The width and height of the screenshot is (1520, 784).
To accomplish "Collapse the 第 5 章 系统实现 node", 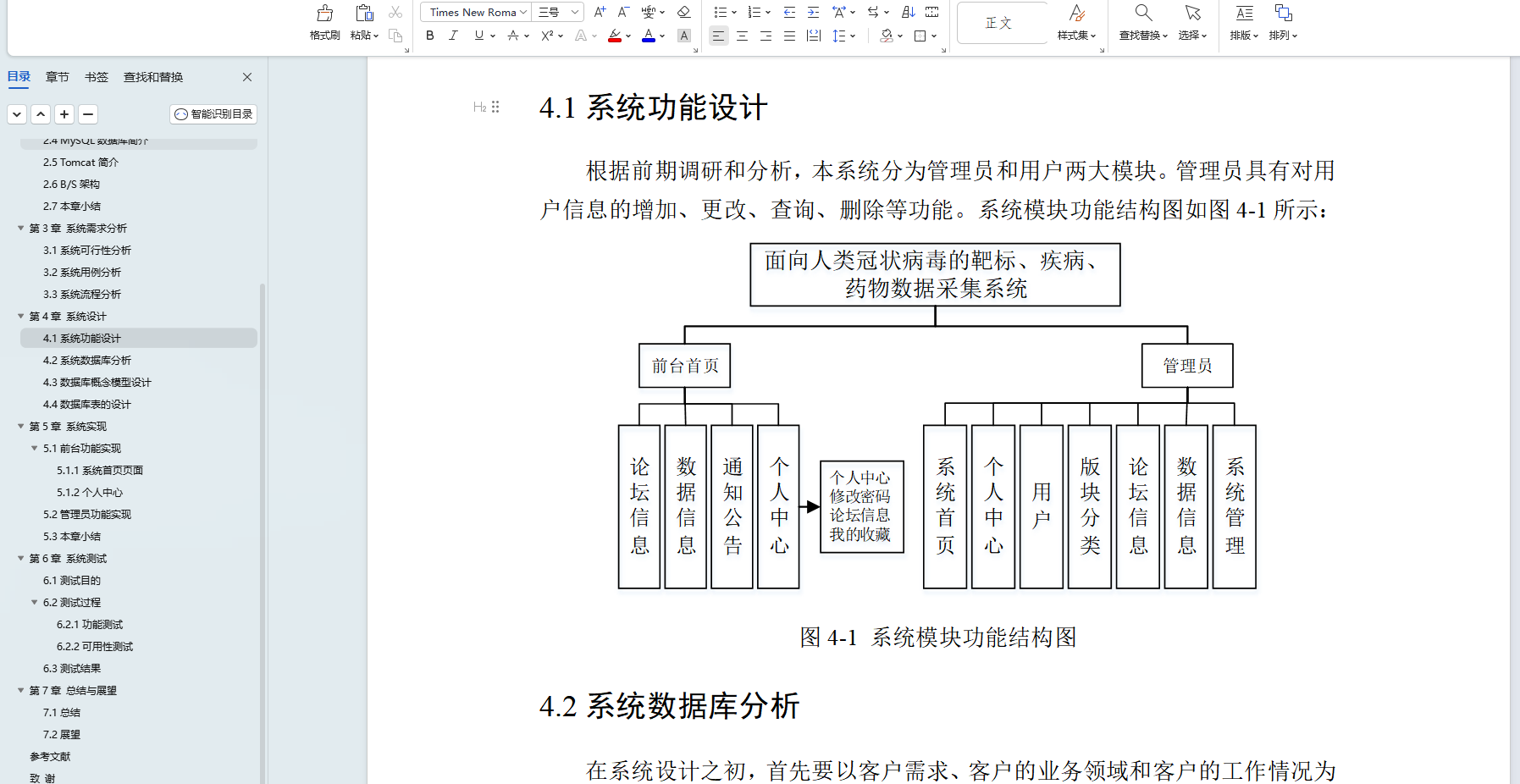I will (x=21, y=427).
